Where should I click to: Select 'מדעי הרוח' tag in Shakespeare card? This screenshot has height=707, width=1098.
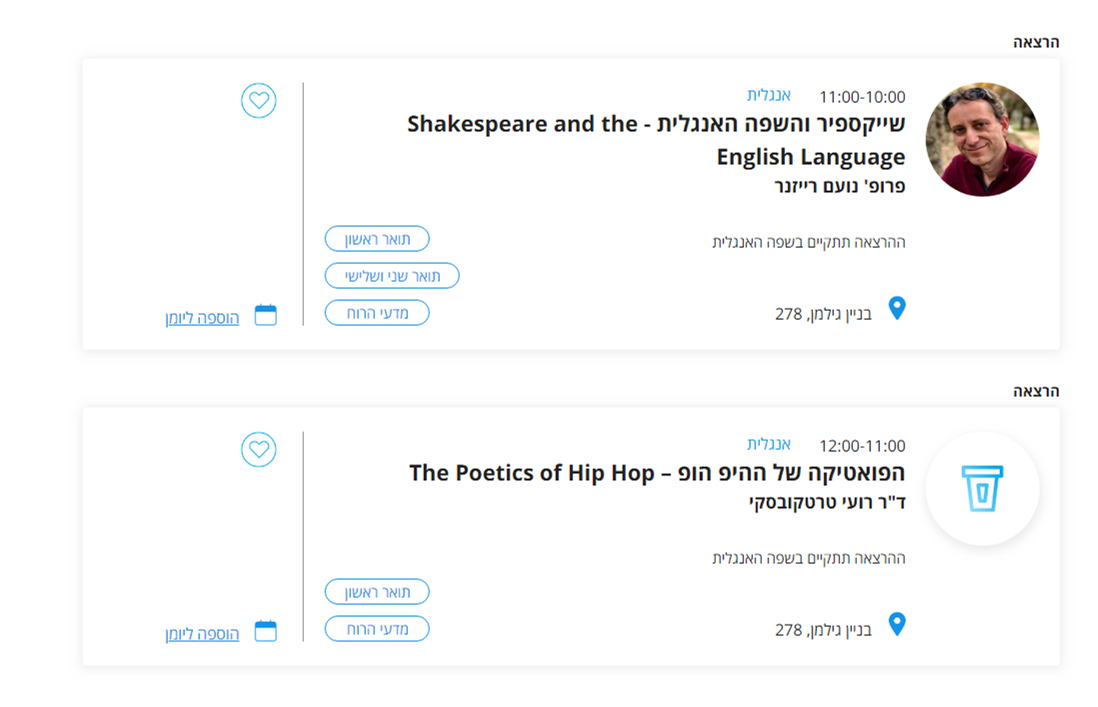(x=377, y=313)
